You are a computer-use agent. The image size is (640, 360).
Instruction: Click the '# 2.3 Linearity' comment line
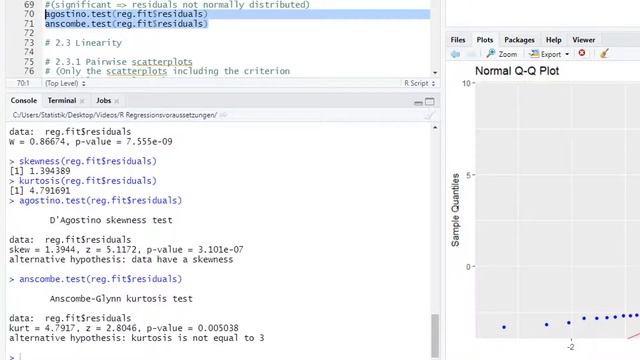83,42
